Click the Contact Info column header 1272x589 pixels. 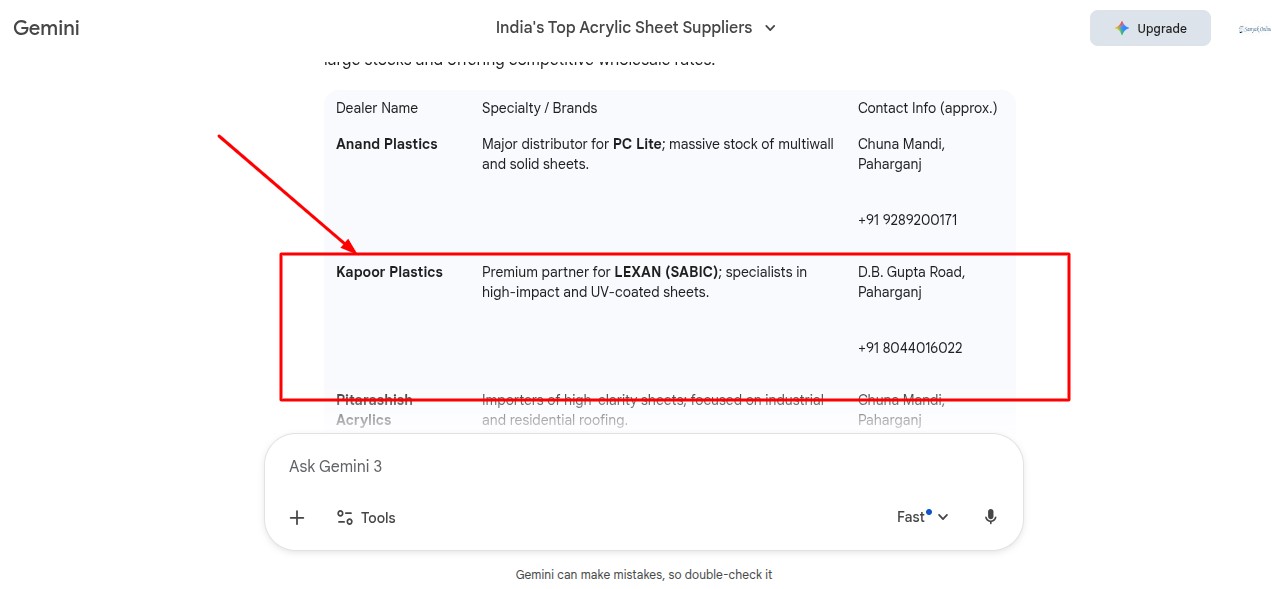927,108
